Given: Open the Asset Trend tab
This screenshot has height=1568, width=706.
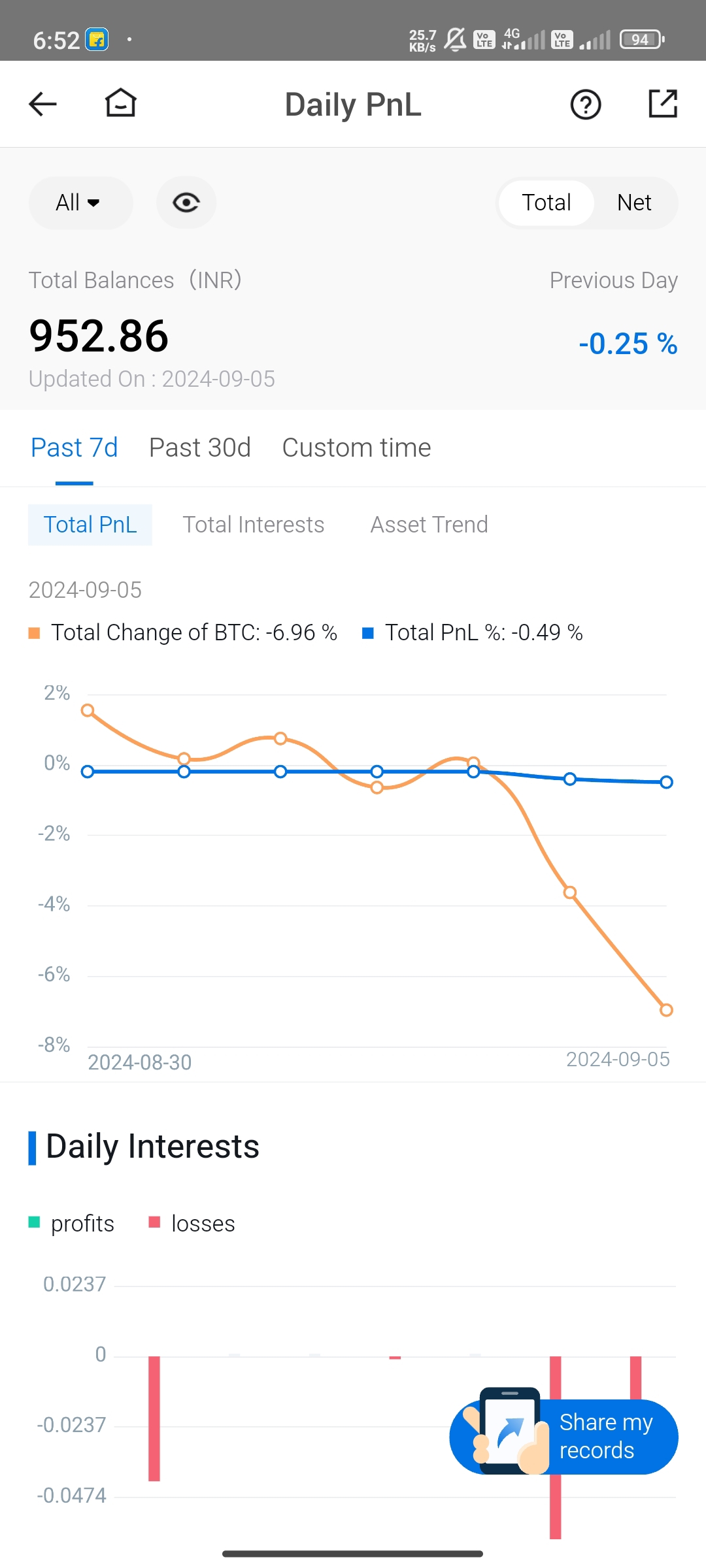Looking at the screenshot, I should coord(429,524).
